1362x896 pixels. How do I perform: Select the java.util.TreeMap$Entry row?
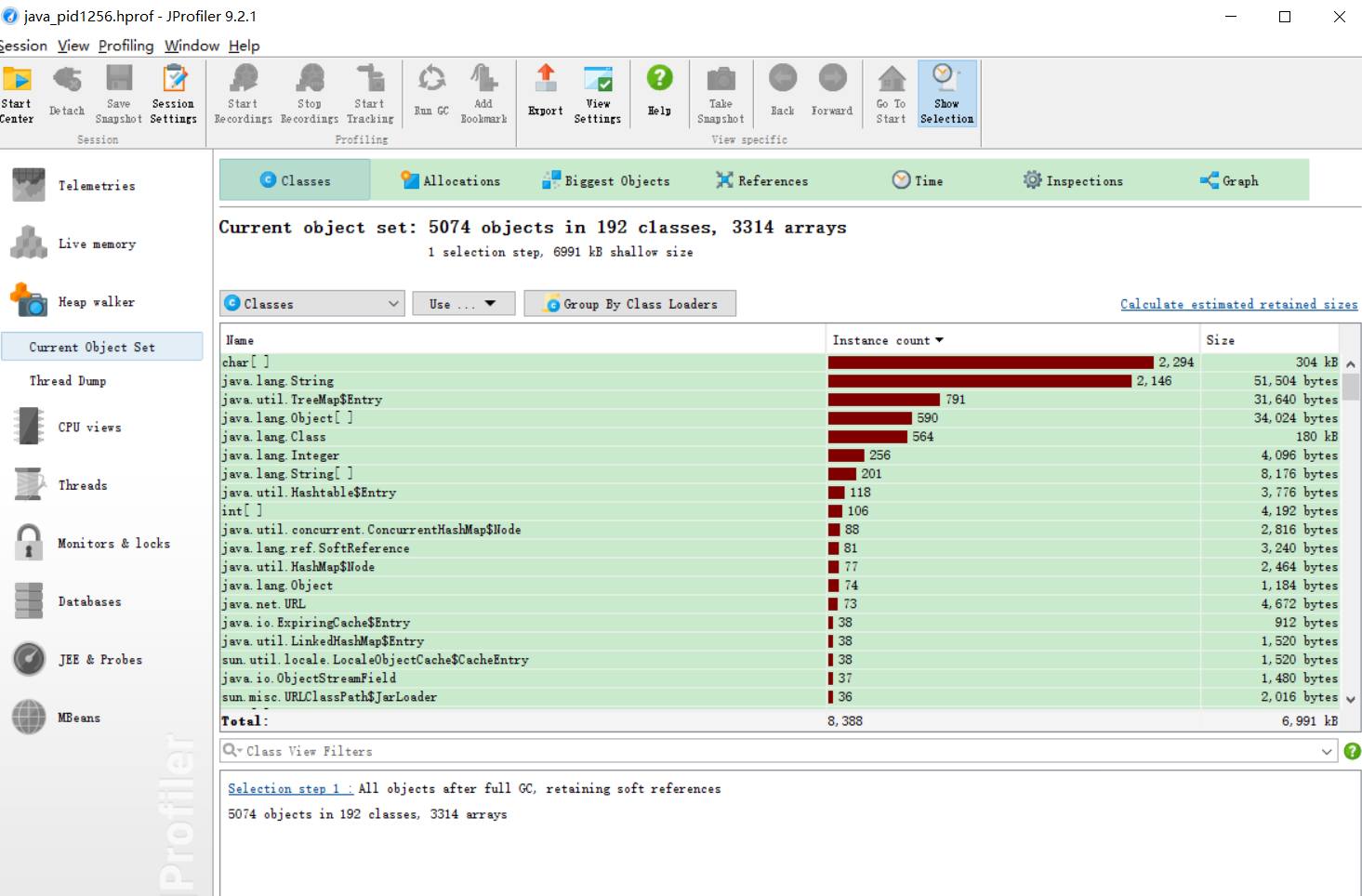[781, 400]
